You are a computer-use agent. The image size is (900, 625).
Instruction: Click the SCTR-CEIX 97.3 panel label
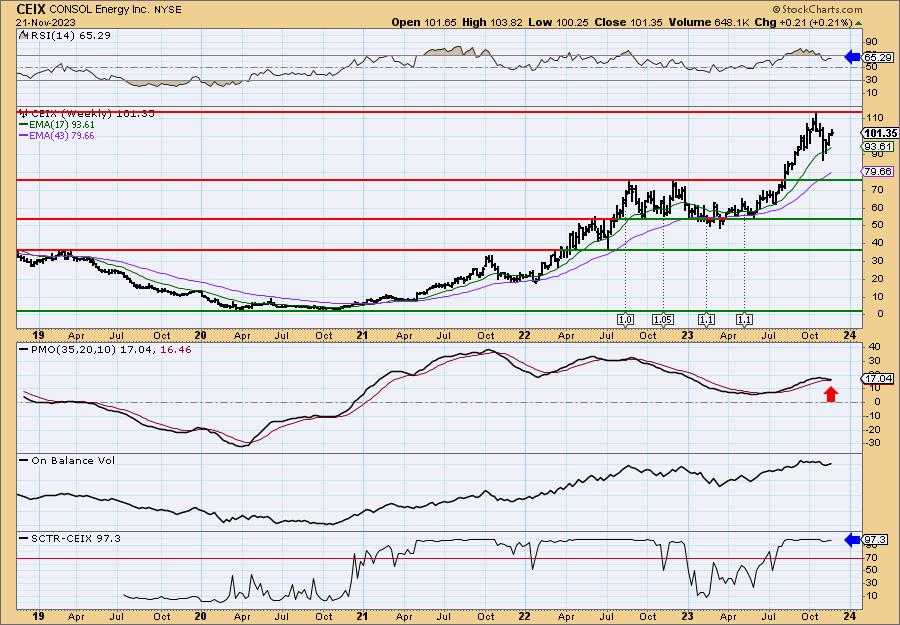click(70, 538)
